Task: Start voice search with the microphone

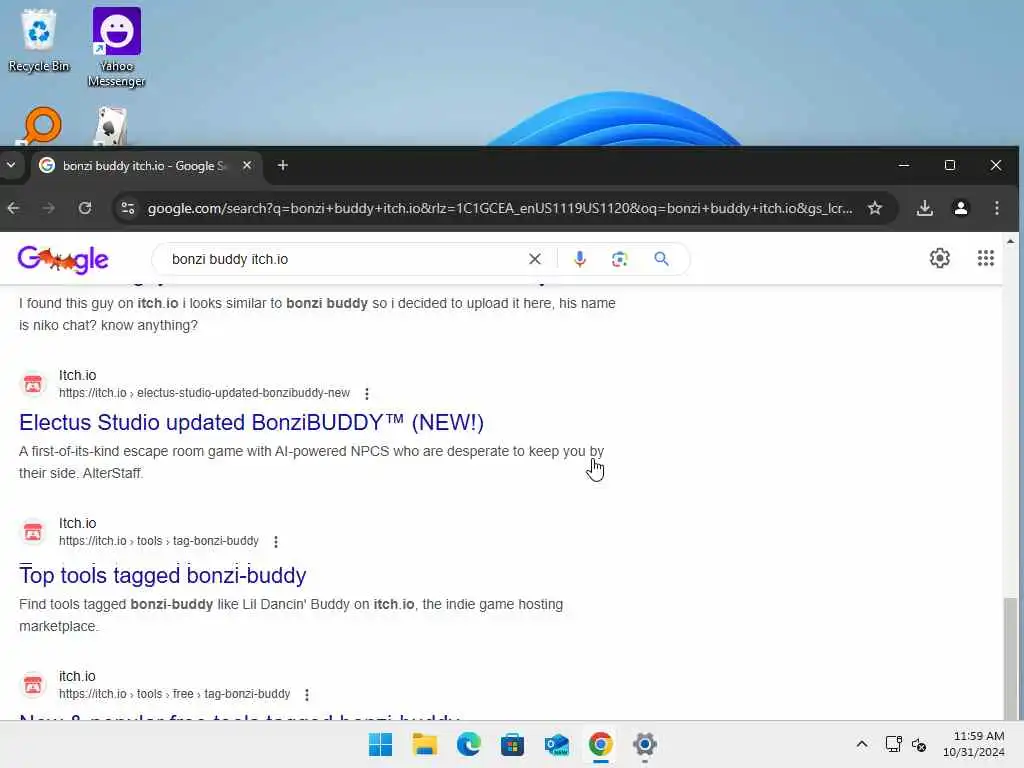Action: tap(579, 259)
